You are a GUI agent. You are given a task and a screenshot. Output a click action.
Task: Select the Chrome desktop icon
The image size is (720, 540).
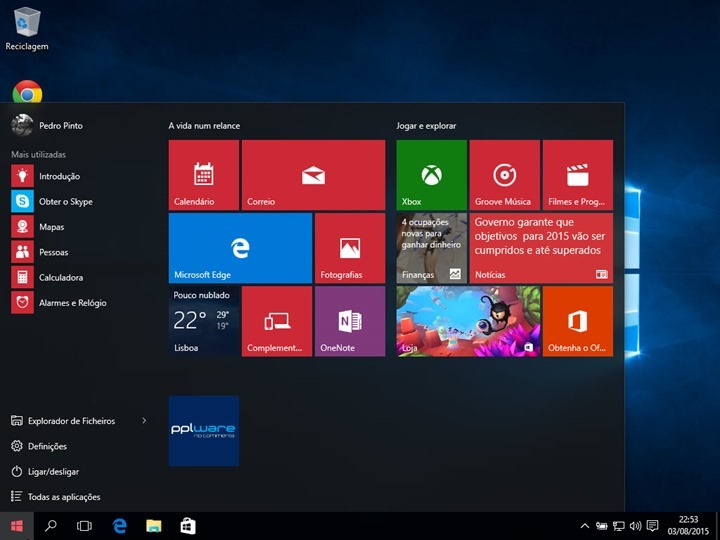[x=27, y=92]
